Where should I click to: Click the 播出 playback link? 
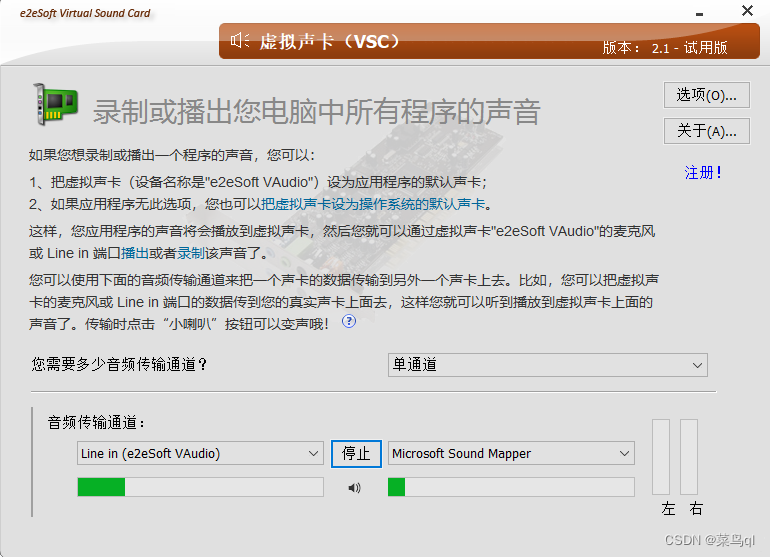(x=135, y=253)
